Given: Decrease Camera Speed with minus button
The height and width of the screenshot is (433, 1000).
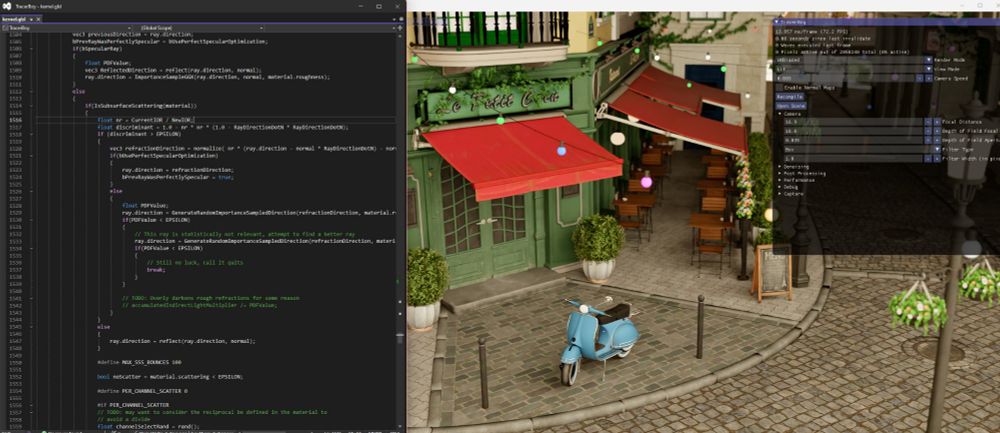Looking at the screenshot, I should pos(920,78).
